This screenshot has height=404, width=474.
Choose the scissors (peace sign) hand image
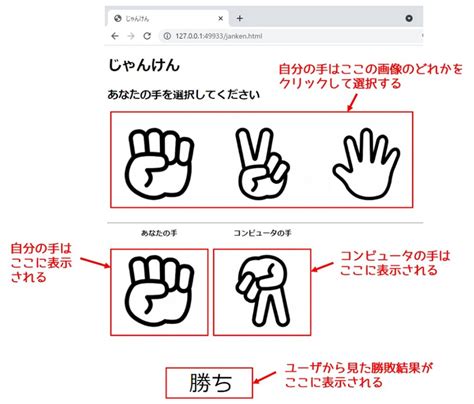pos(262,164)
